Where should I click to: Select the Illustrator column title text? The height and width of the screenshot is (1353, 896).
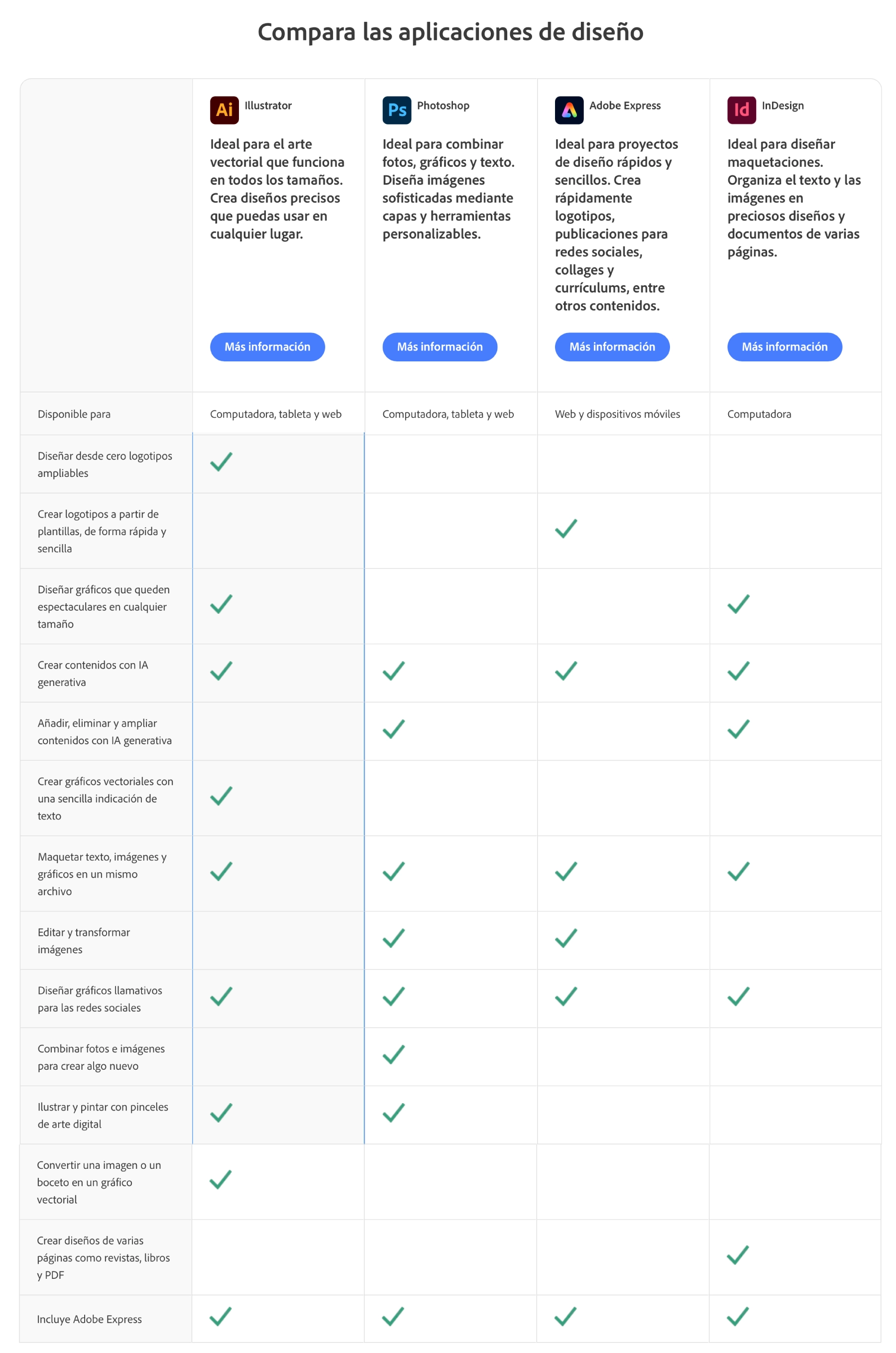[268, 106]
